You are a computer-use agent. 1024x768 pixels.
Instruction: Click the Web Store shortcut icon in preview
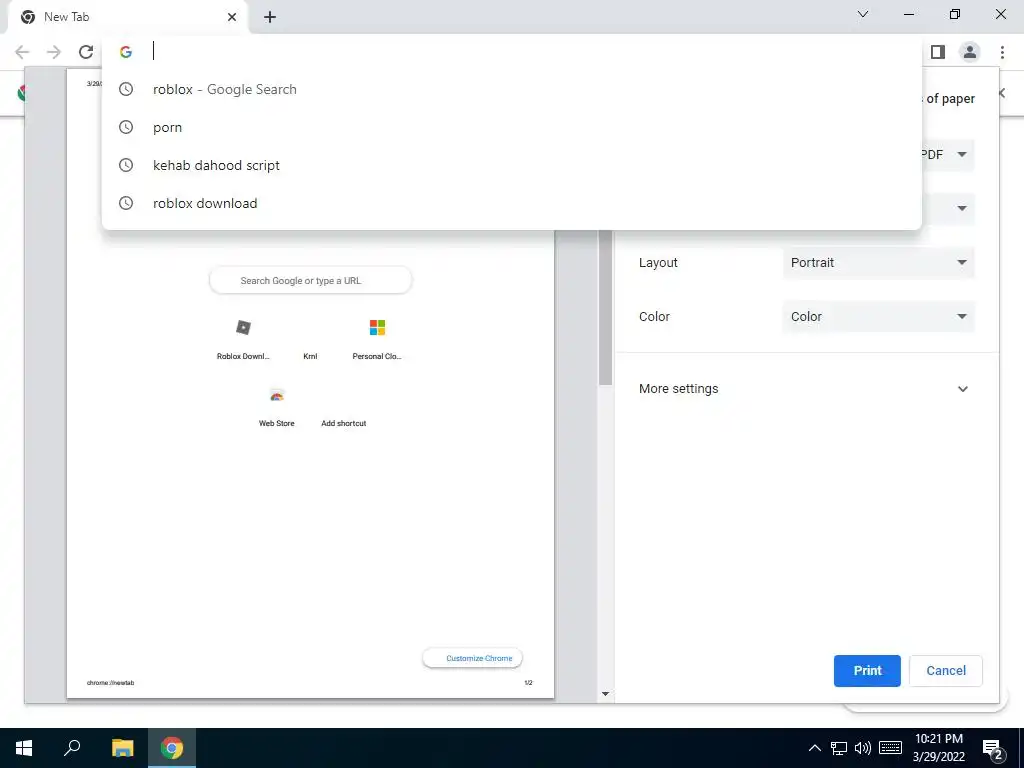point(277,396)
